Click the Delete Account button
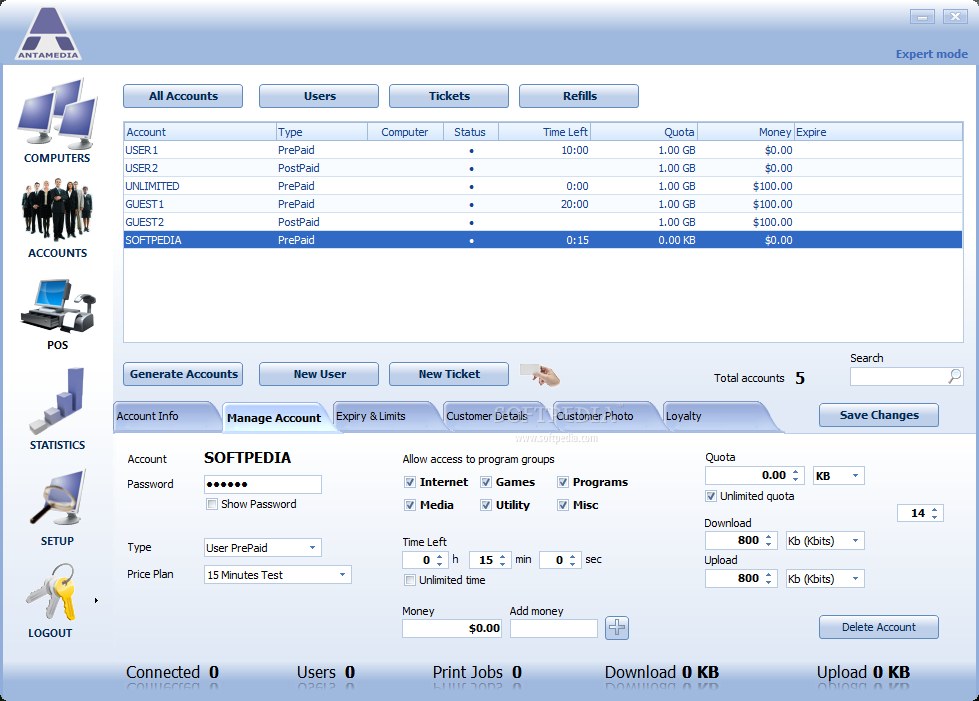This screenshot has height=701, width=979. [x=878, y=627]
